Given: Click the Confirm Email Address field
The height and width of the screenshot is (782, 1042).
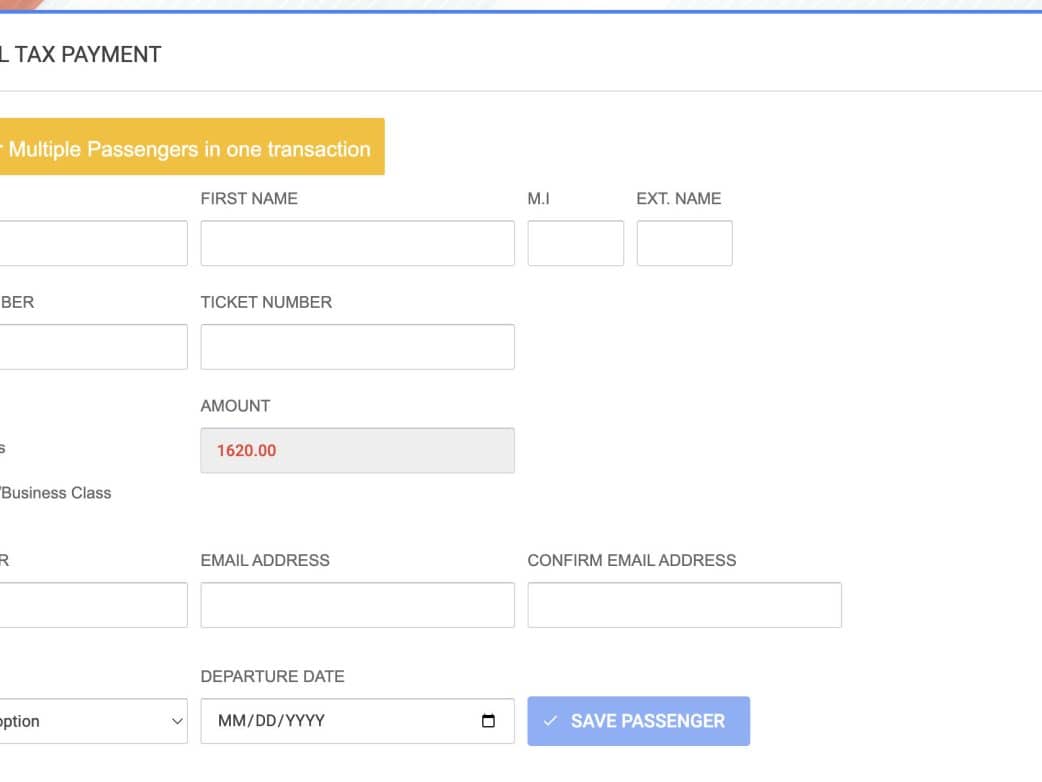Looking at the screenshot, I should [x=684, y=605].
